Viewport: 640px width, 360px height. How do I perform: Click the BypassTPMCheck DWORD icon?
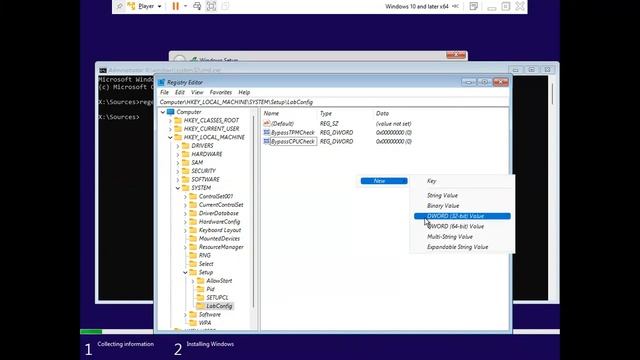coord(267,133)
